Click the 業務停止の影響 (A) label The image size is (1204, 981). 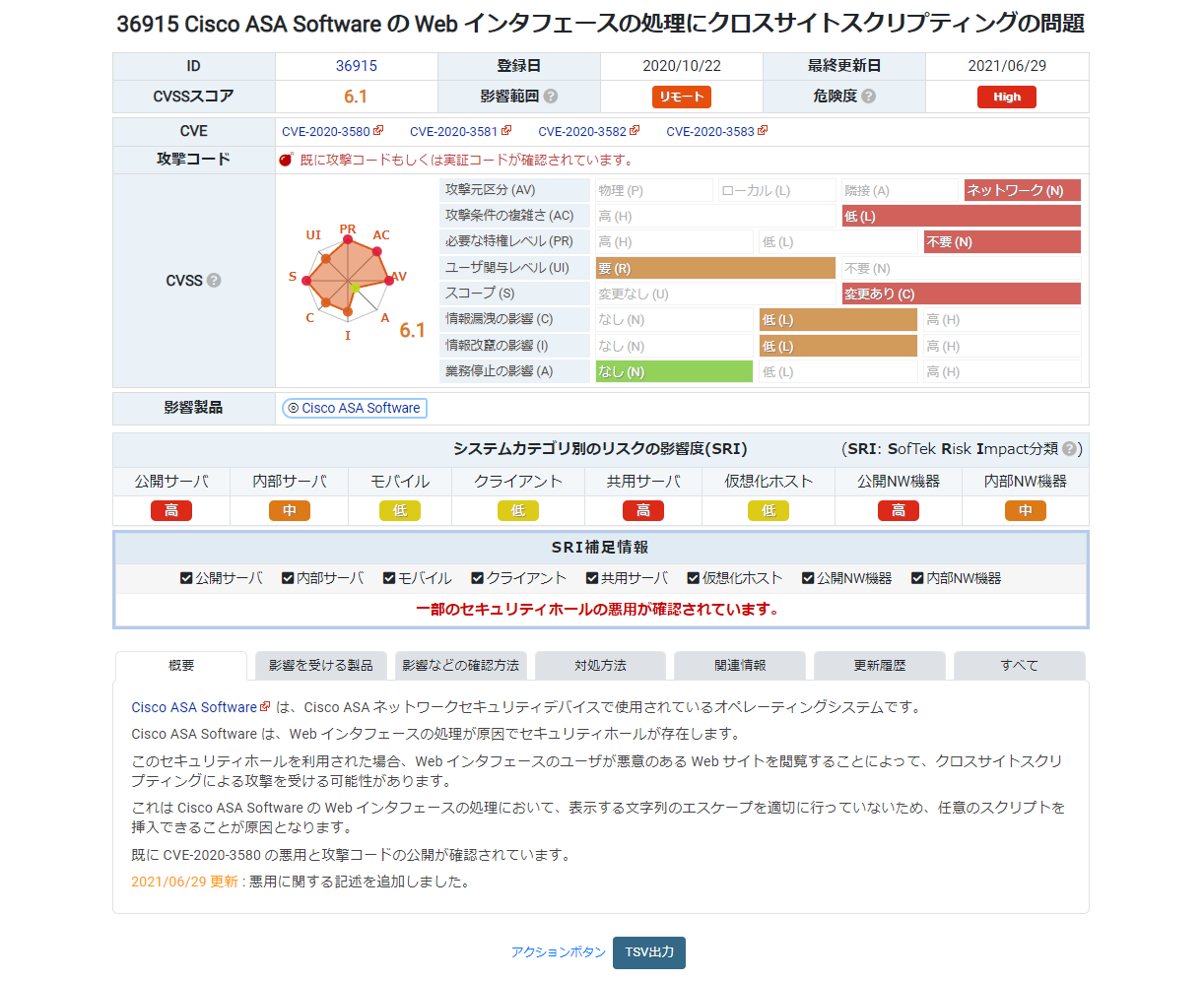[500, 370]
